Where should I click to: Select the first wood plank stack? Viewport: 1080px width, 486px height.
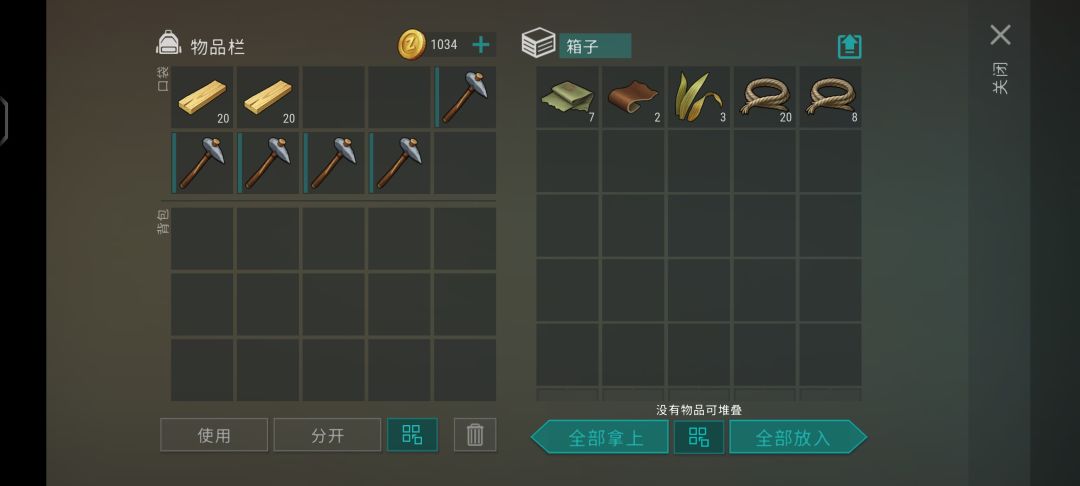(x=202, y=97)
